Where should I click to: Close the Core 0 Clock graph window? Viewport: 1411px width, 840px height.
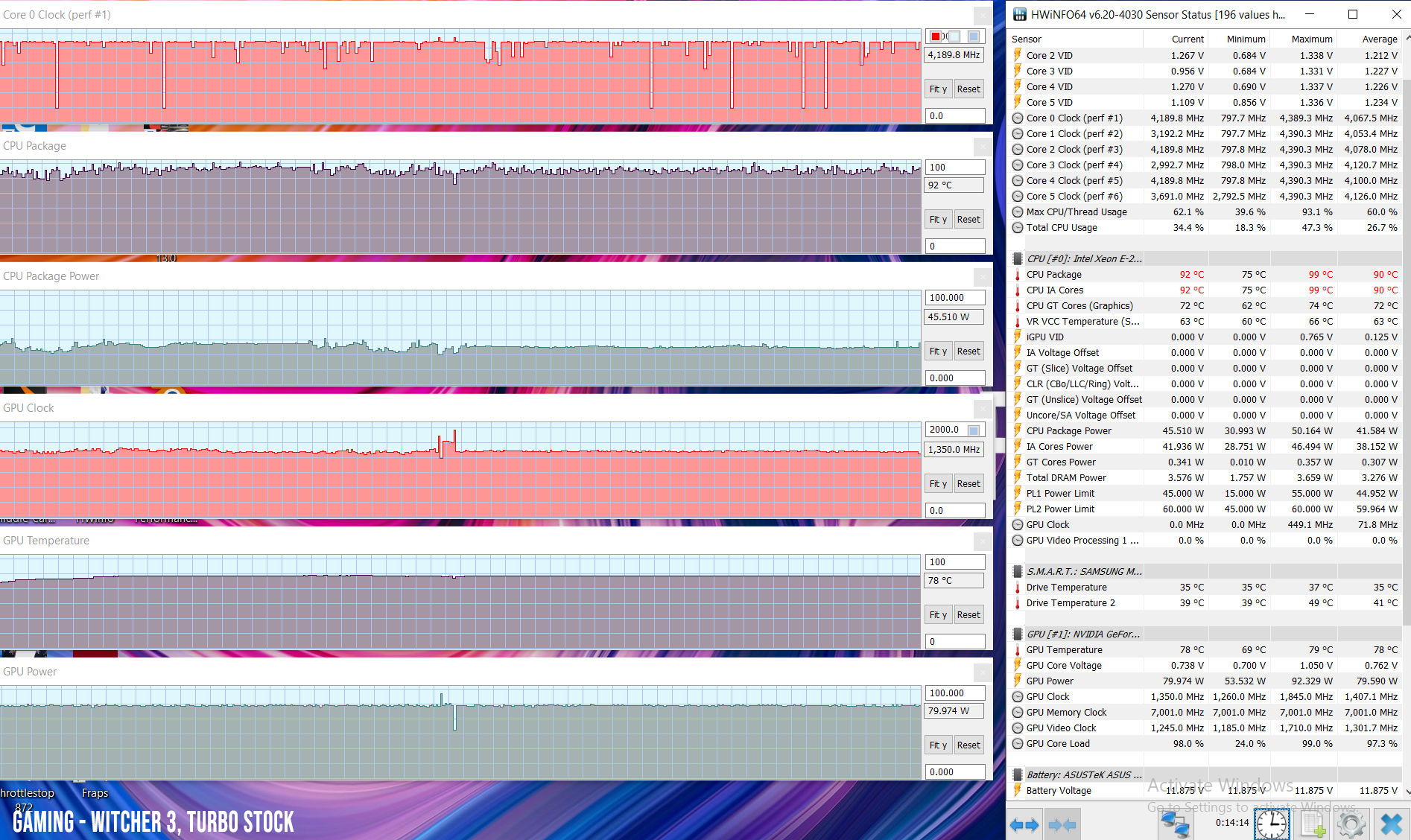tap(983, 16)
